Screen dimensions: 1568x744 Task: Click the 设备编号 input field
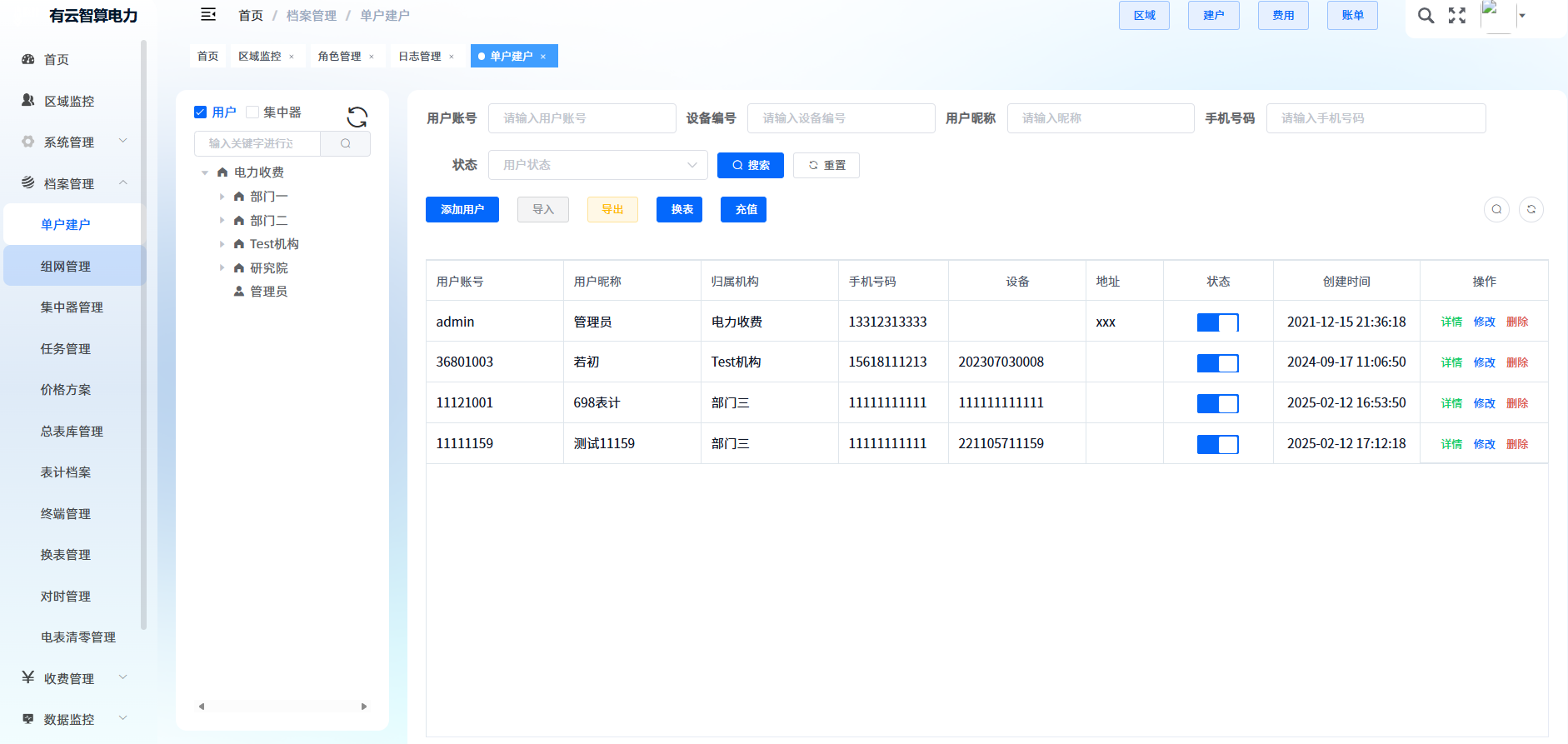(x=841, y=118)
